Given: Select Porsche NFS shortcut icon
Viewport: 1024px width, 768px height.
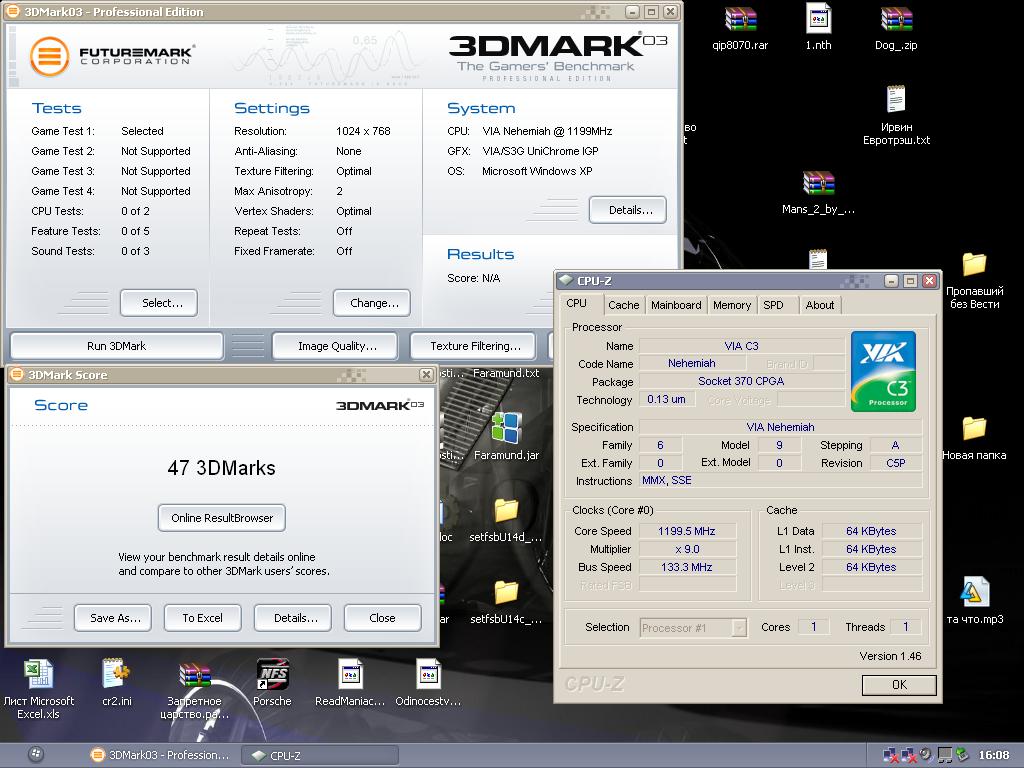Looking at the screenshot, I should point(272,674).
